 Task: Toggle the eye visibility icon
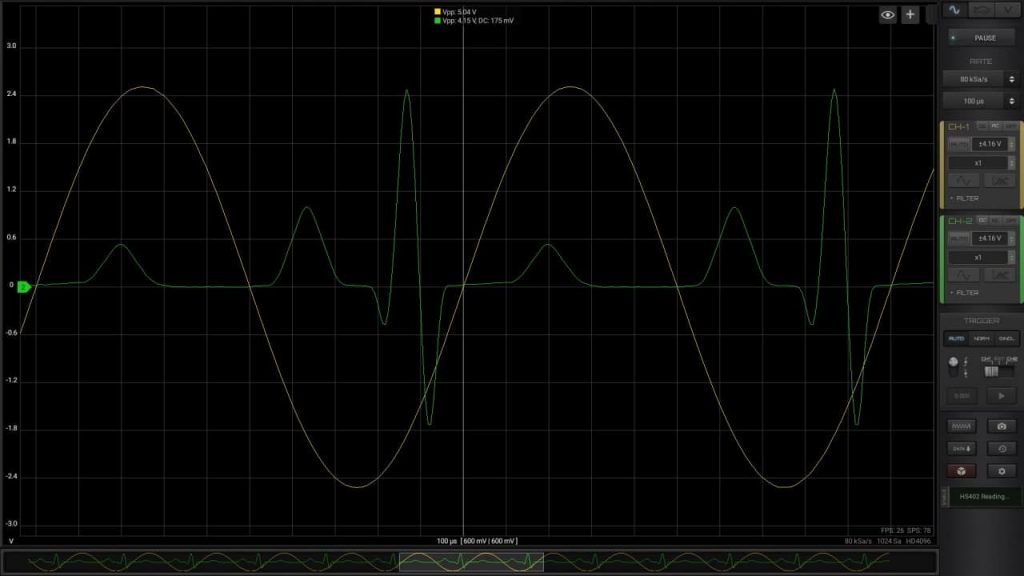point(887,14)
